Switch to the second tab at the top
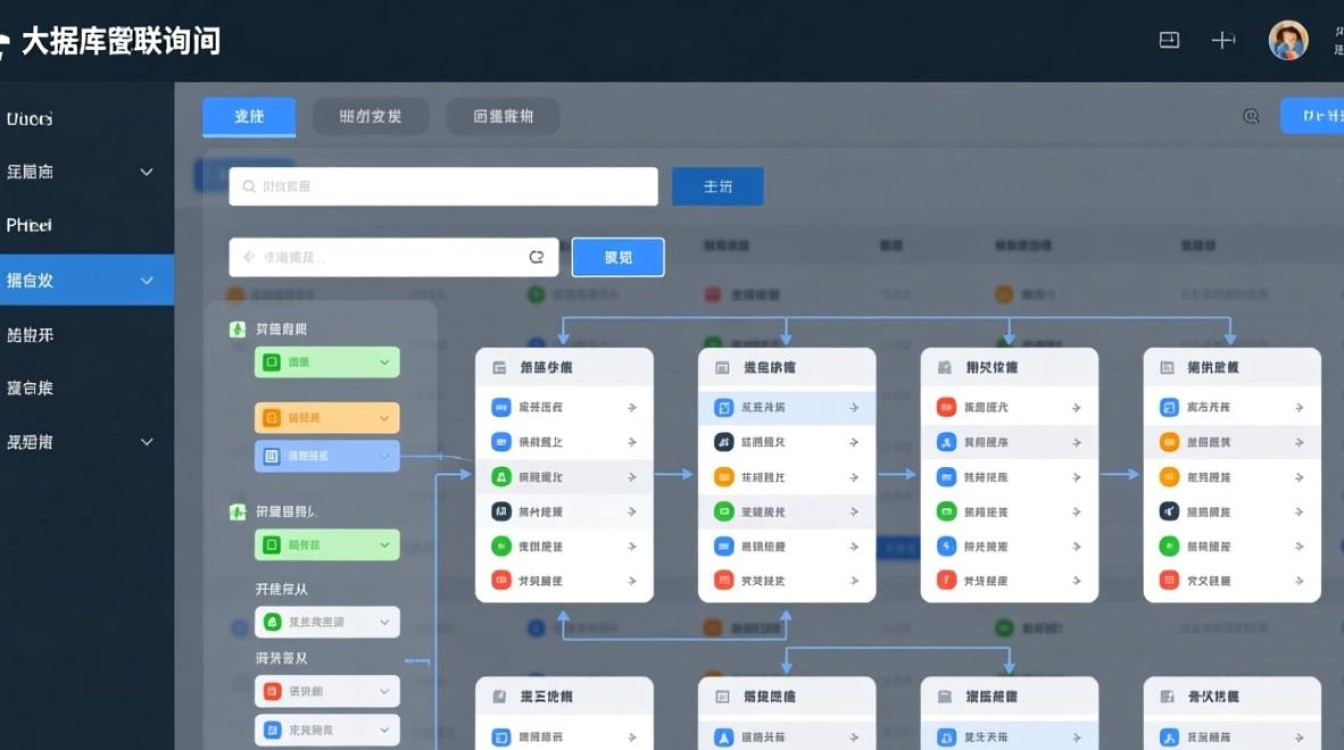Screen dimensions: 1344x750 coord(370,116)
